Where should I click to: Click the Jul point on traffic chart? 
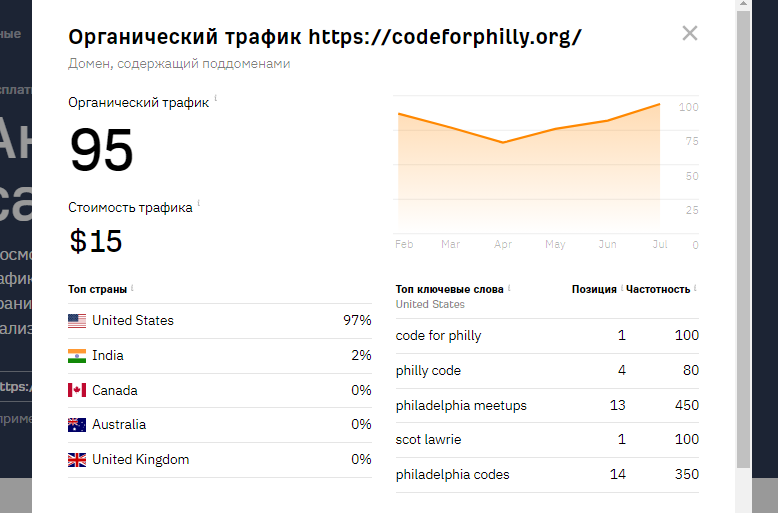point(660,104)
